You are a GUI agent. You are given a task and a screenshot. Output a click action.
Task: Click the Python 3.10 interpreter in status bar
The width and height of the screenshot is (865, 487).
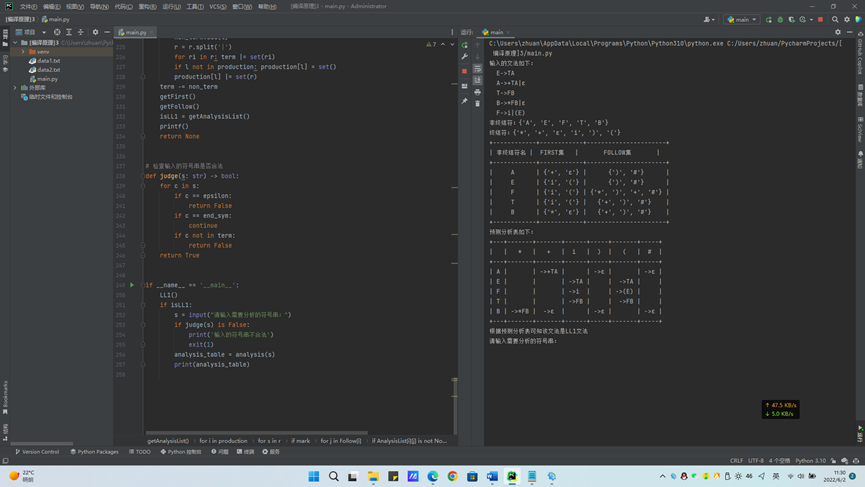click(811, 461)
